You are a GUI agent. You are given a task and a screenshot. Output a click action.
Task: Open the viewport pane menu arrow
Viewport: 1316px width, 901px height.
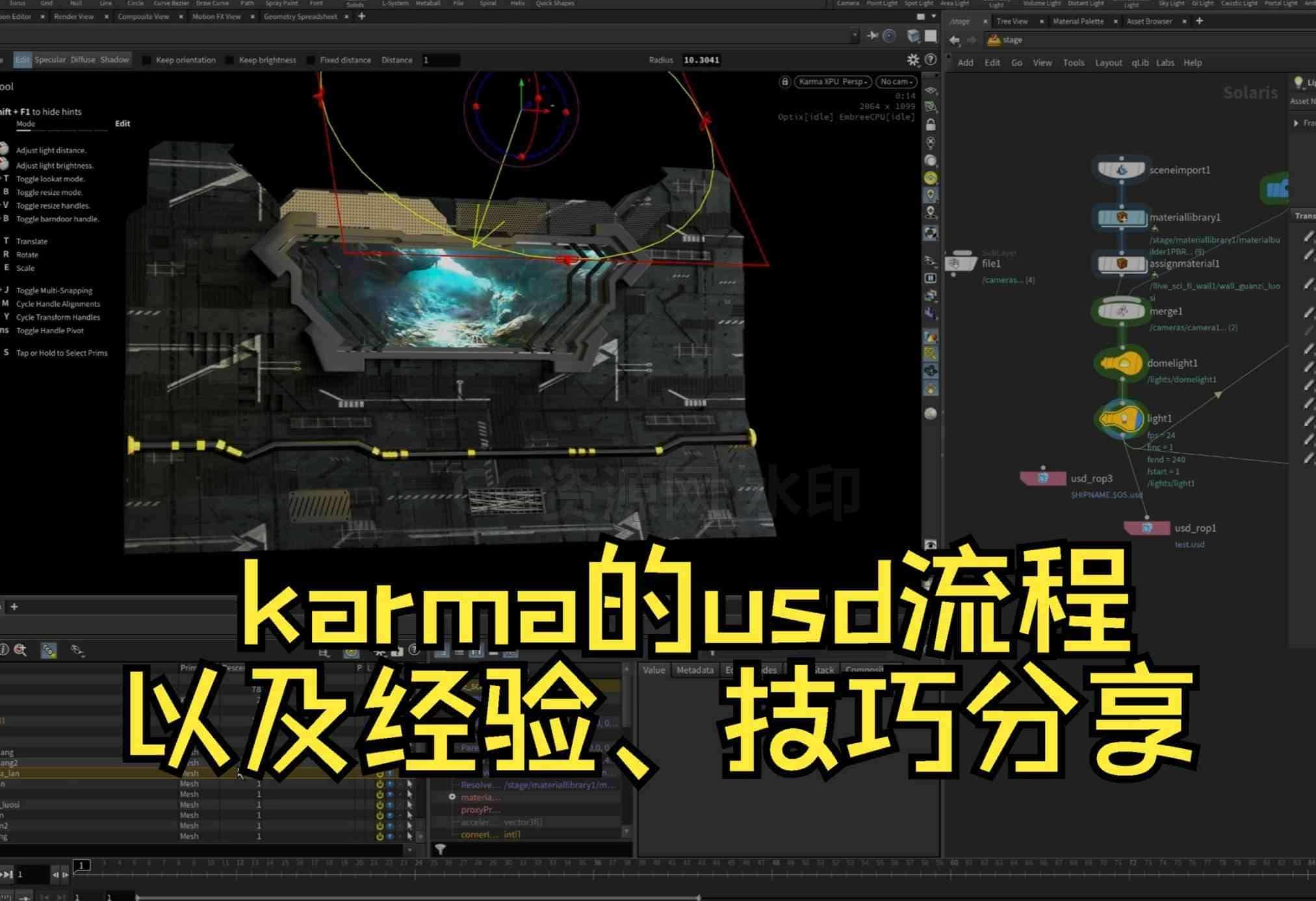tap(934, 16)
